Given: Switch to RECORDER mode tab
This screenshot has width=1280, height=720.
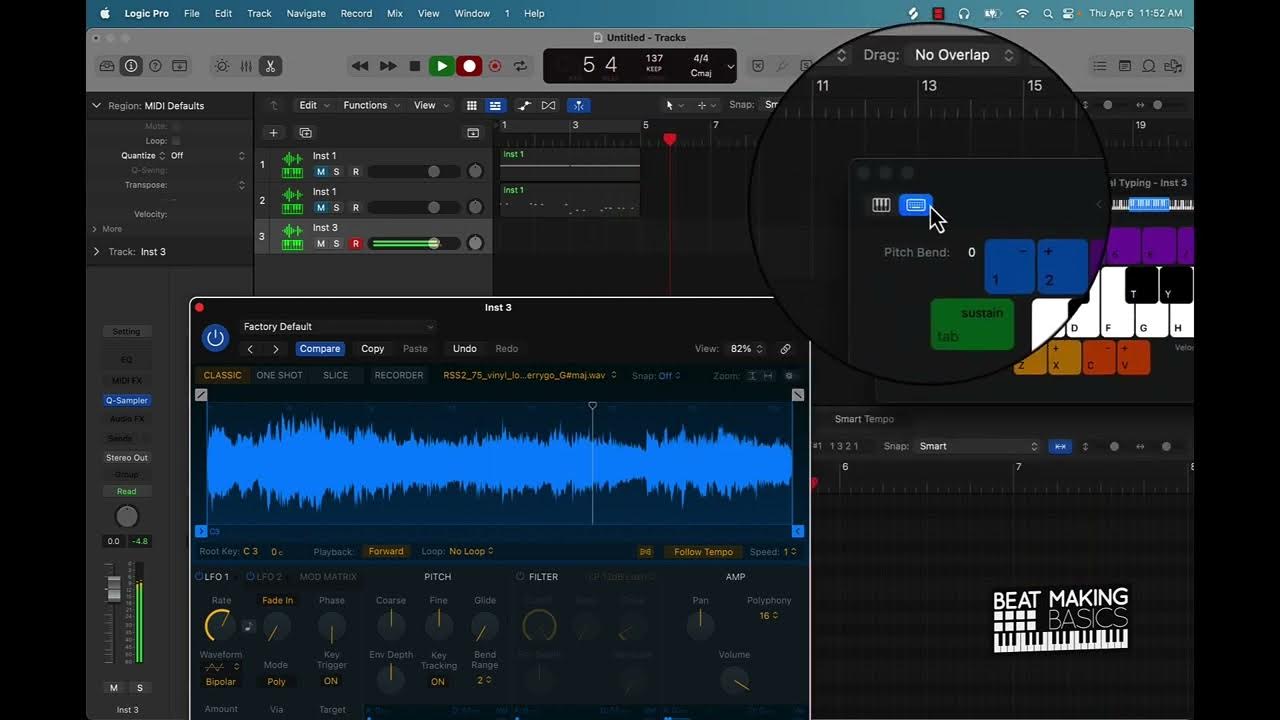Looking at the screenshot, I should pos(399,376).
